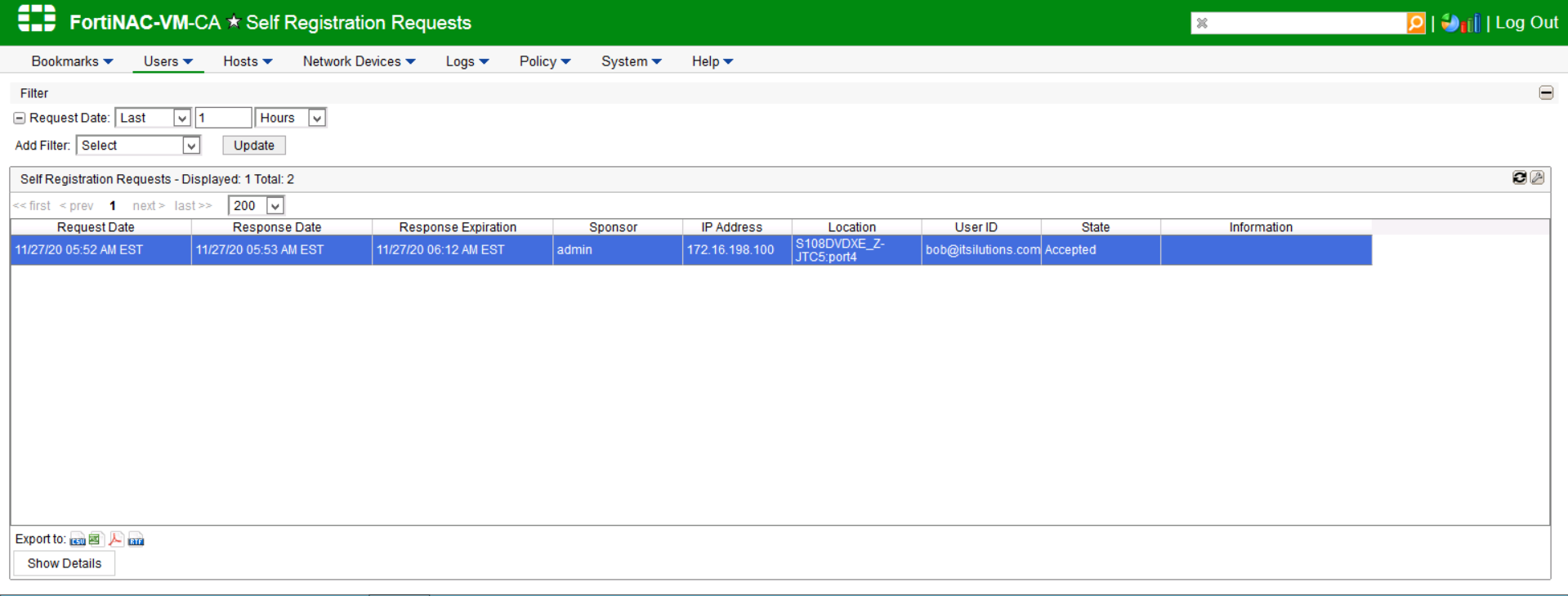Open the Add Filter Select dropdown
The image size is (1568, 596).
138,146
